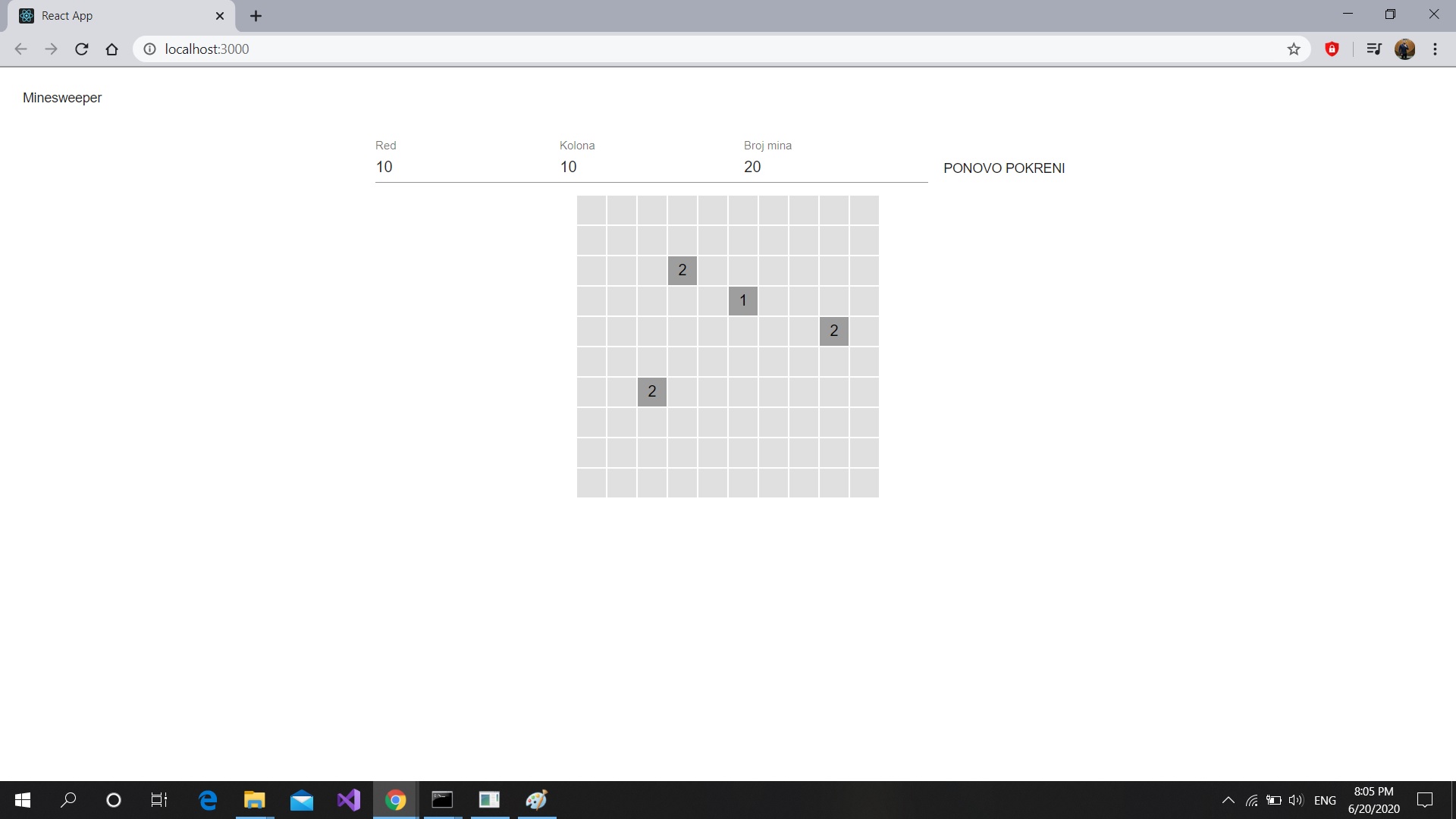Open volume speaker tray icon
1456x819 pixels.
pos(1296,800)
